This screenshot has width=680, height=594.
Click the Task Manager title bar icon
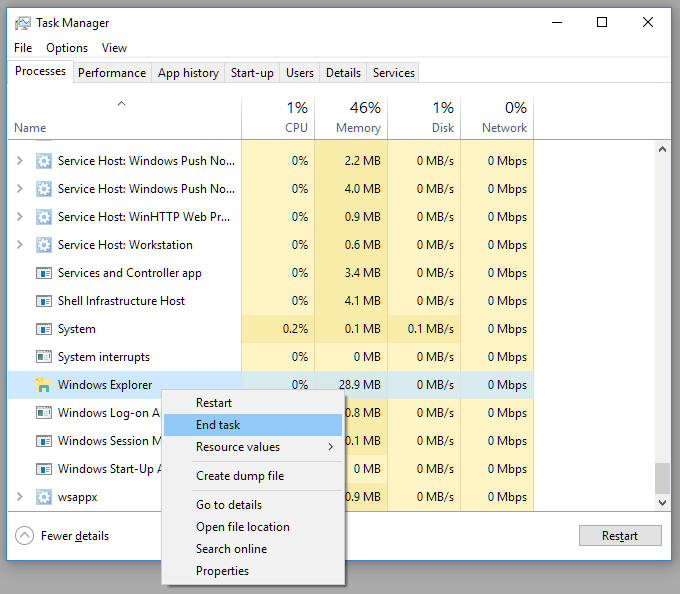[x=23, y=23]
